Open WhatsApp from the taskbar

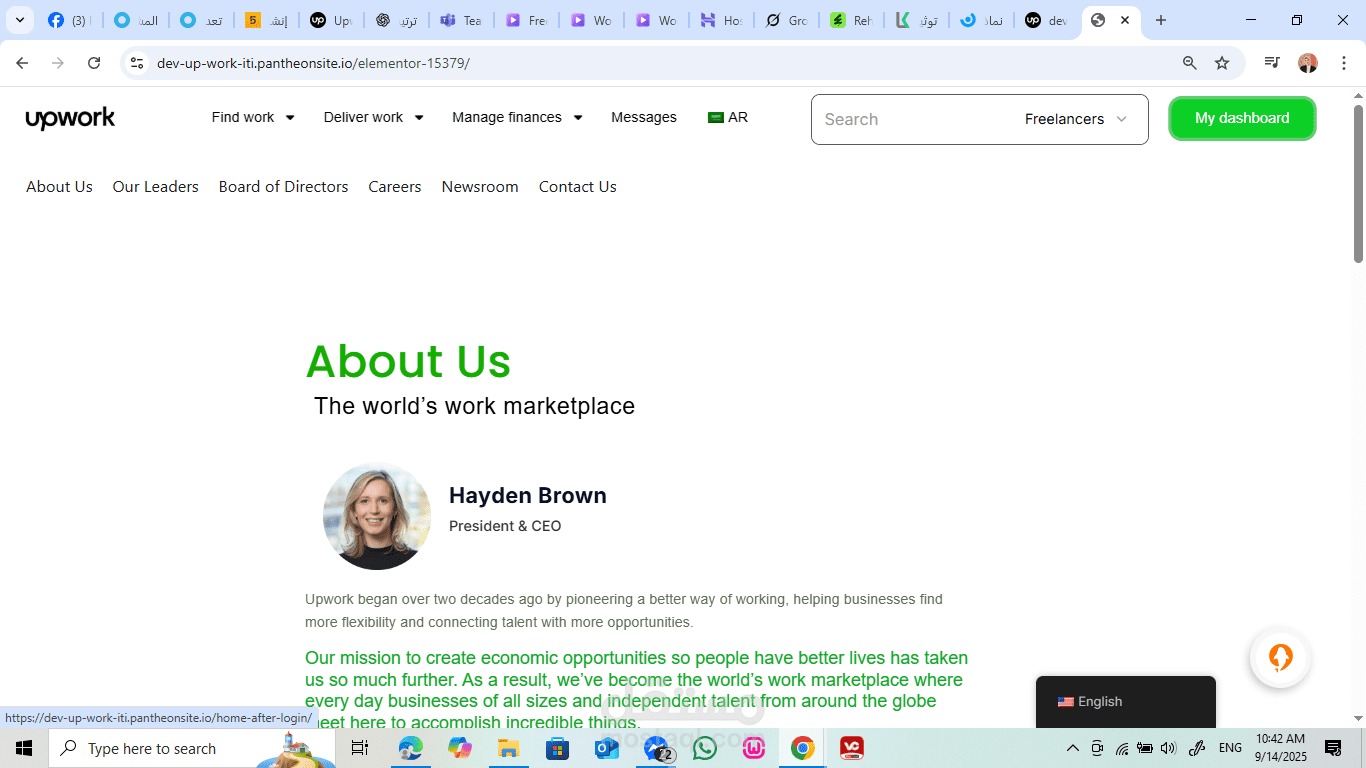coord(705,748)
